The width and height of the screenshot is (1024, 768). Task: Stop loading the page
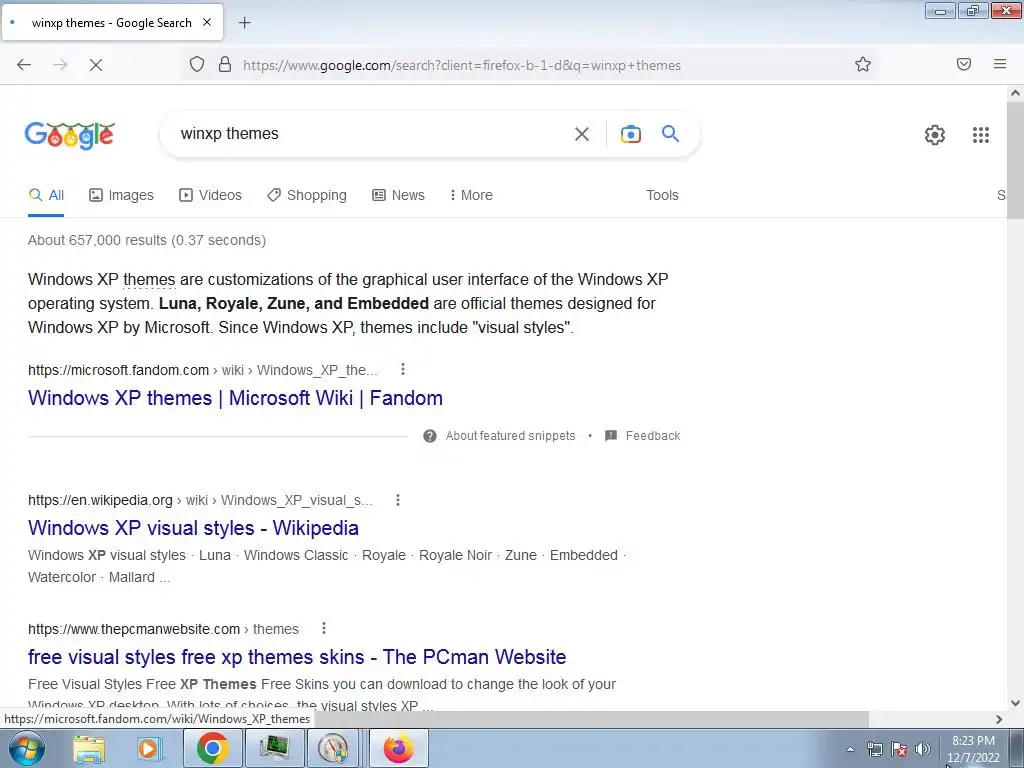point(95,65)
